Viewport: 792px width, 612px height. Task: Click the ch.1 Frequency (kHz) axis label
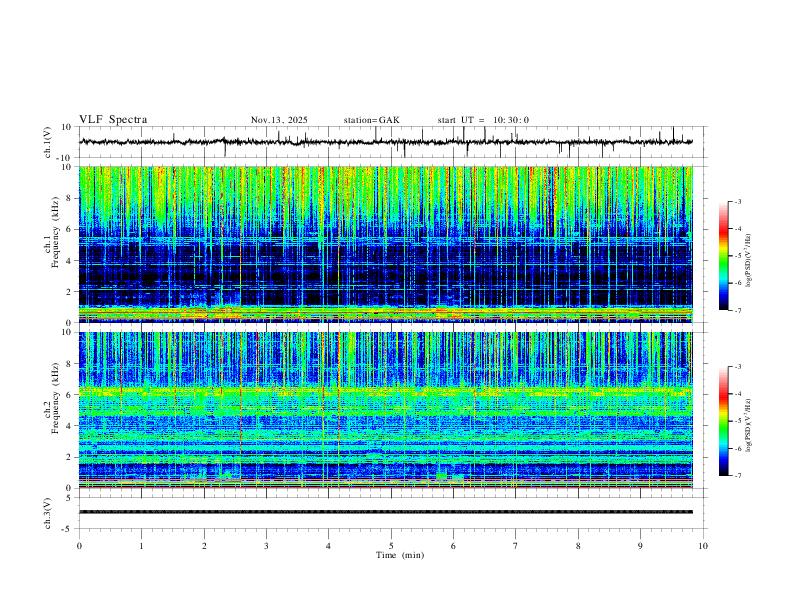pos(52,232)
